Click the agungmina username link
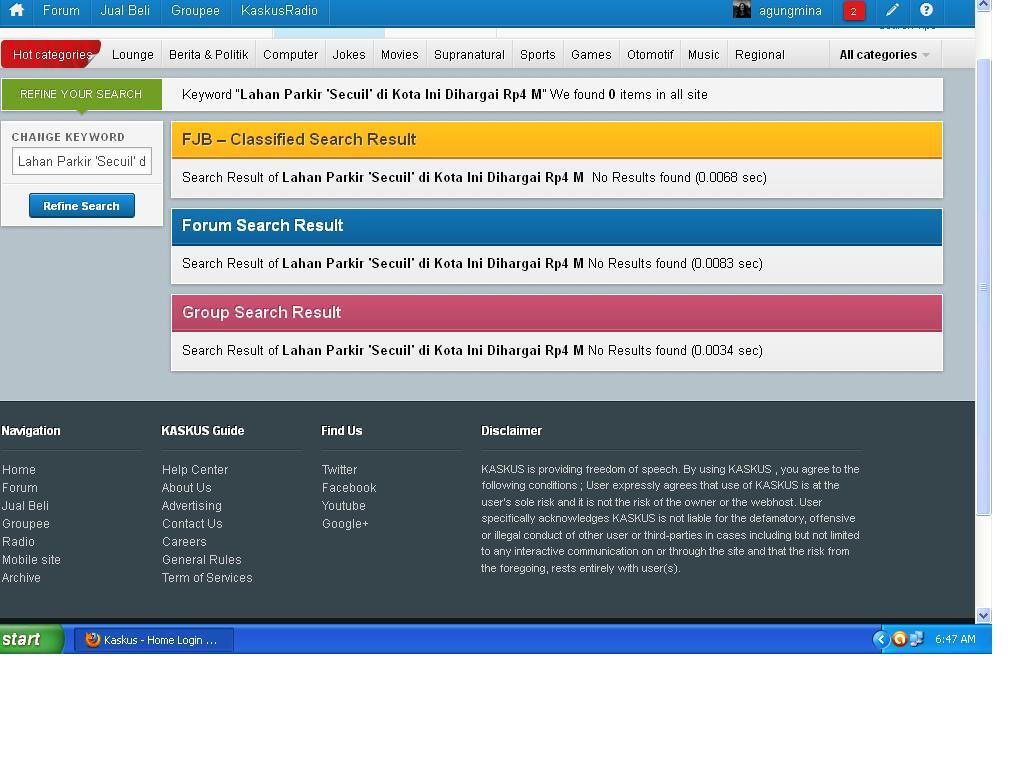1024x768 pixels. (x=790, y=10)
